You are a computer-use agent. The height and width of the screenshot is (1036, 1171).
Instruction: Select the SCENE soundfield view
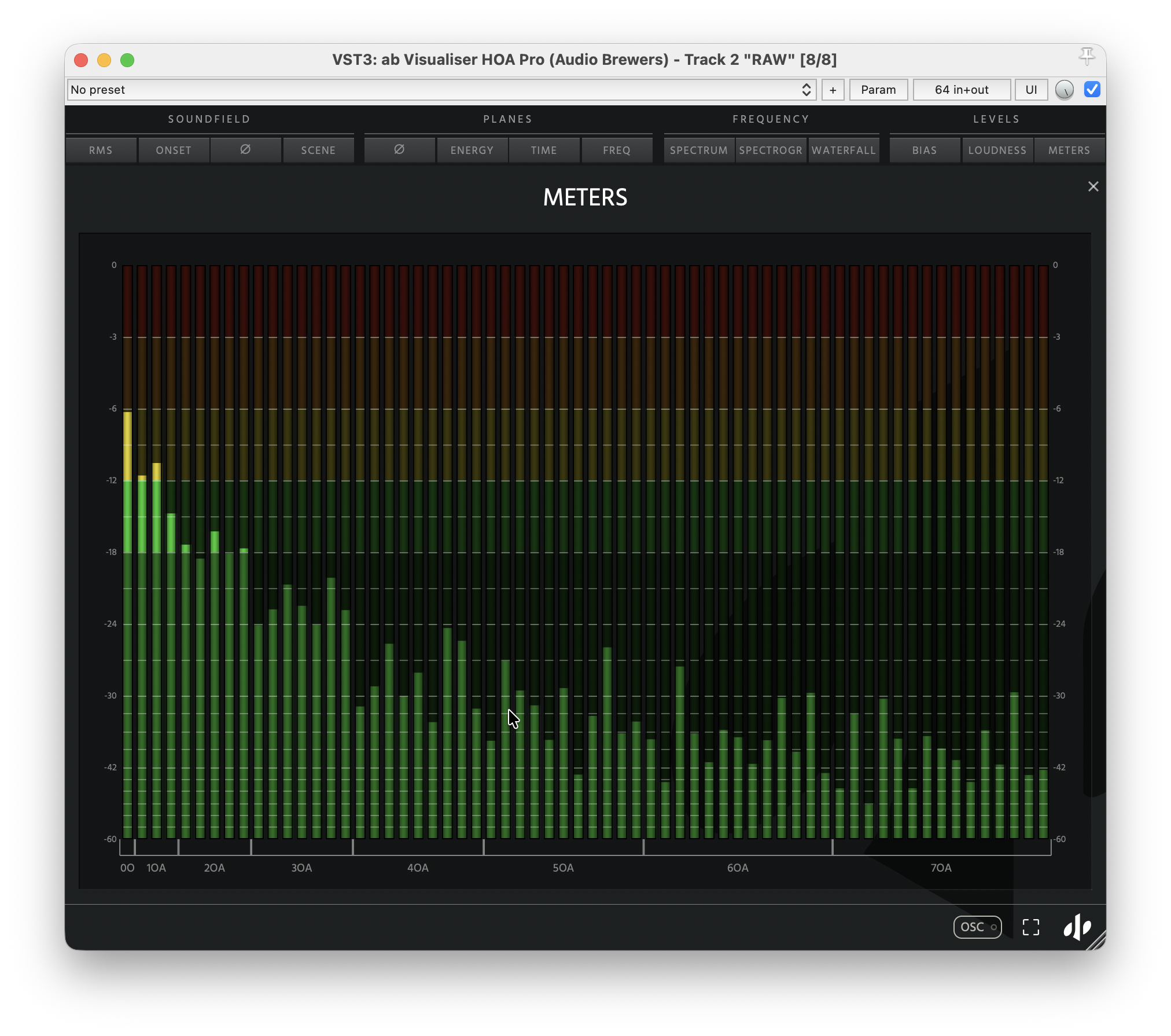[318, 150]
